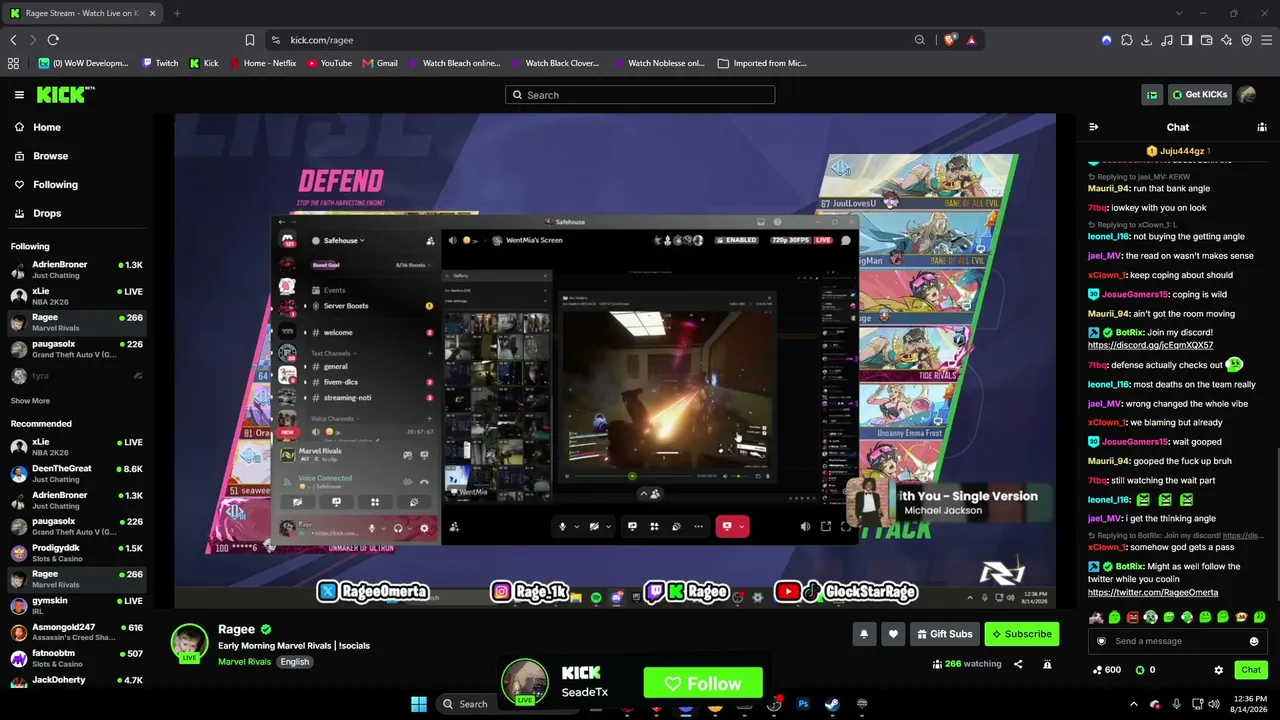This screenshot has width=1280, height=720.
Task: Open the user profile avatar menu
Action: pyautogui.click(x=1246, y=95)
